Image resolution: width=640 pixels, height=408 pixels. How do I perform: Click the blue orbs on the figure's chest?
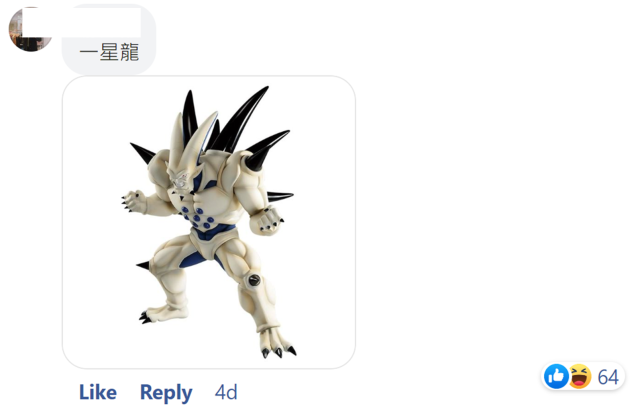(198, 217)
